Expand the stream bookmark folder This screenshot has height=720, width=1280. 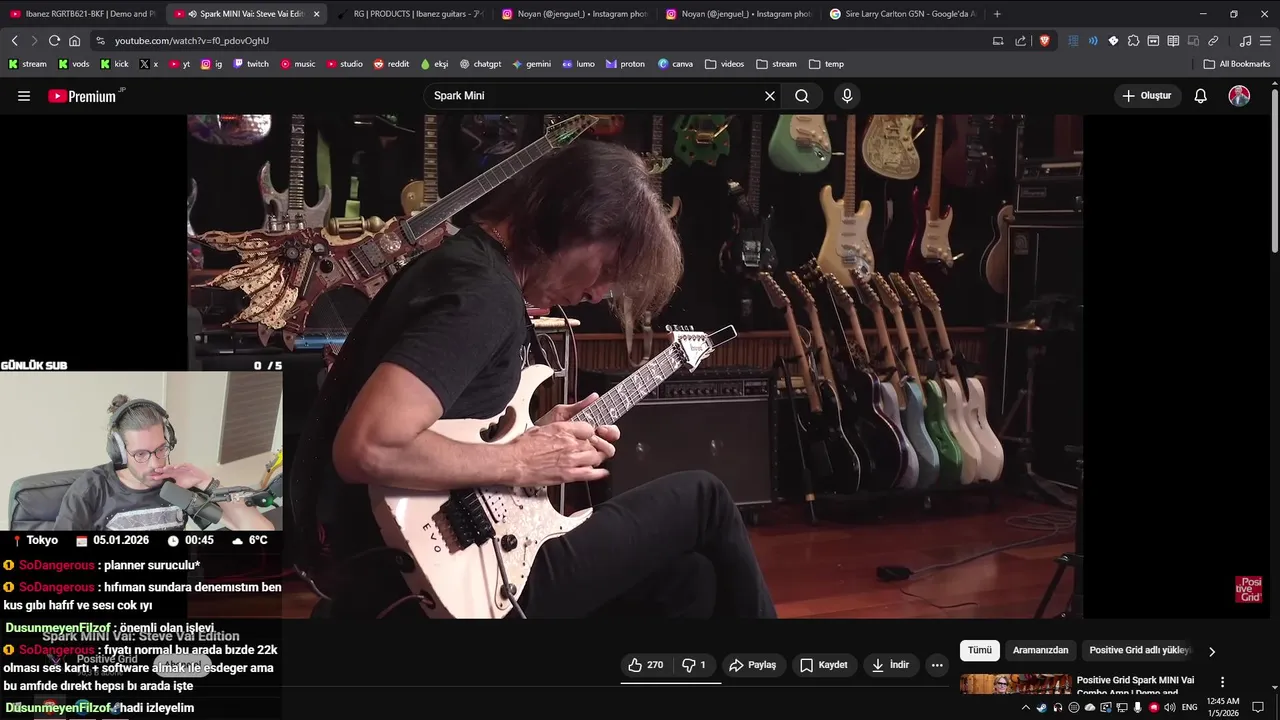tap(777, 64)
